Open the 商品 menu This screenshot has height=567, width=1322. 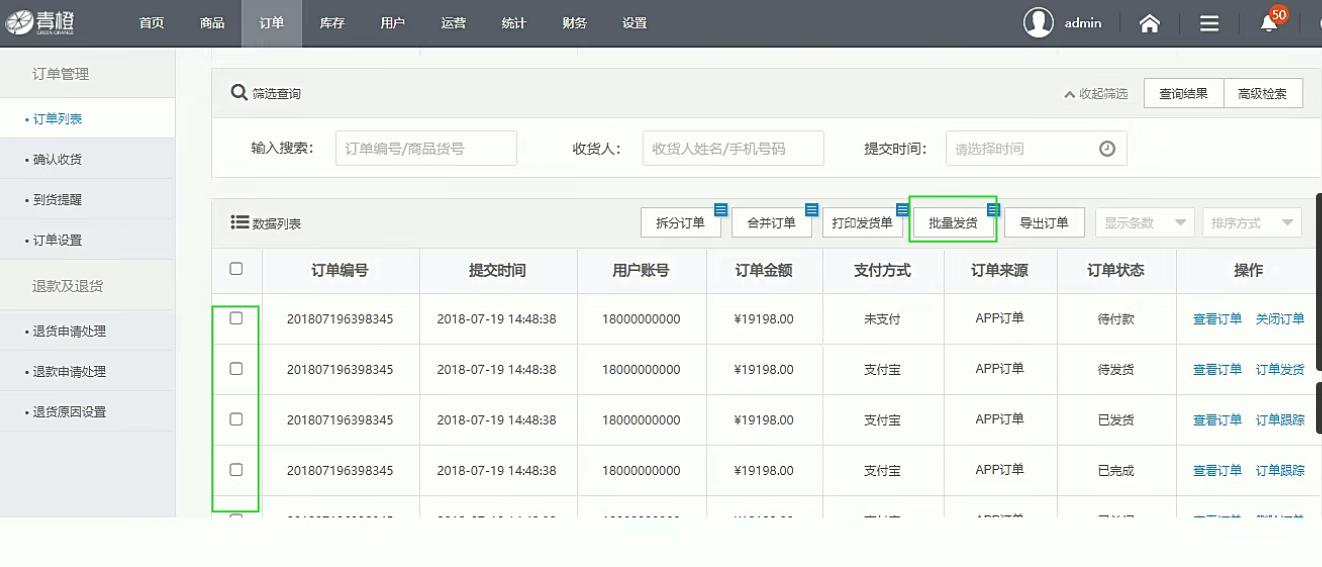coord(212,23)
